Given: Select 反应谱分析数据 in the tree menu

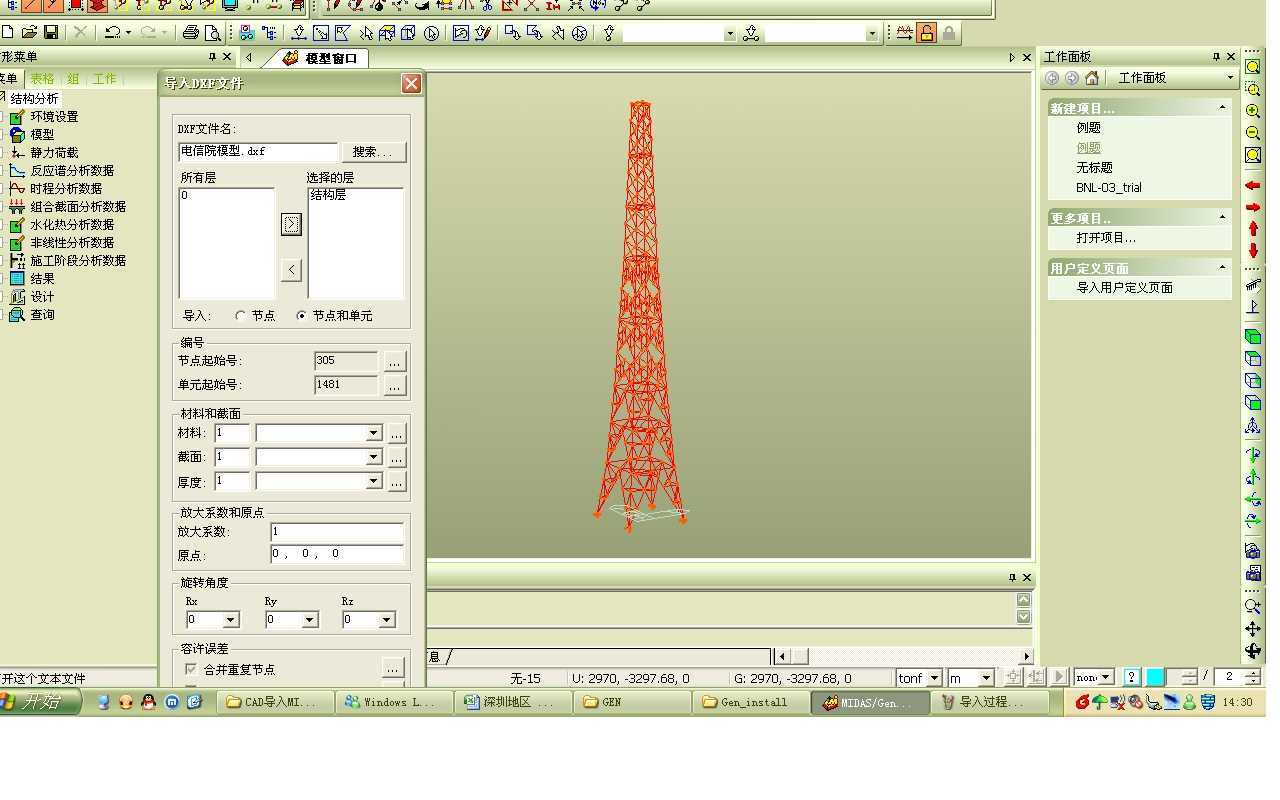Looking at the screenshot, I should 72,170.
